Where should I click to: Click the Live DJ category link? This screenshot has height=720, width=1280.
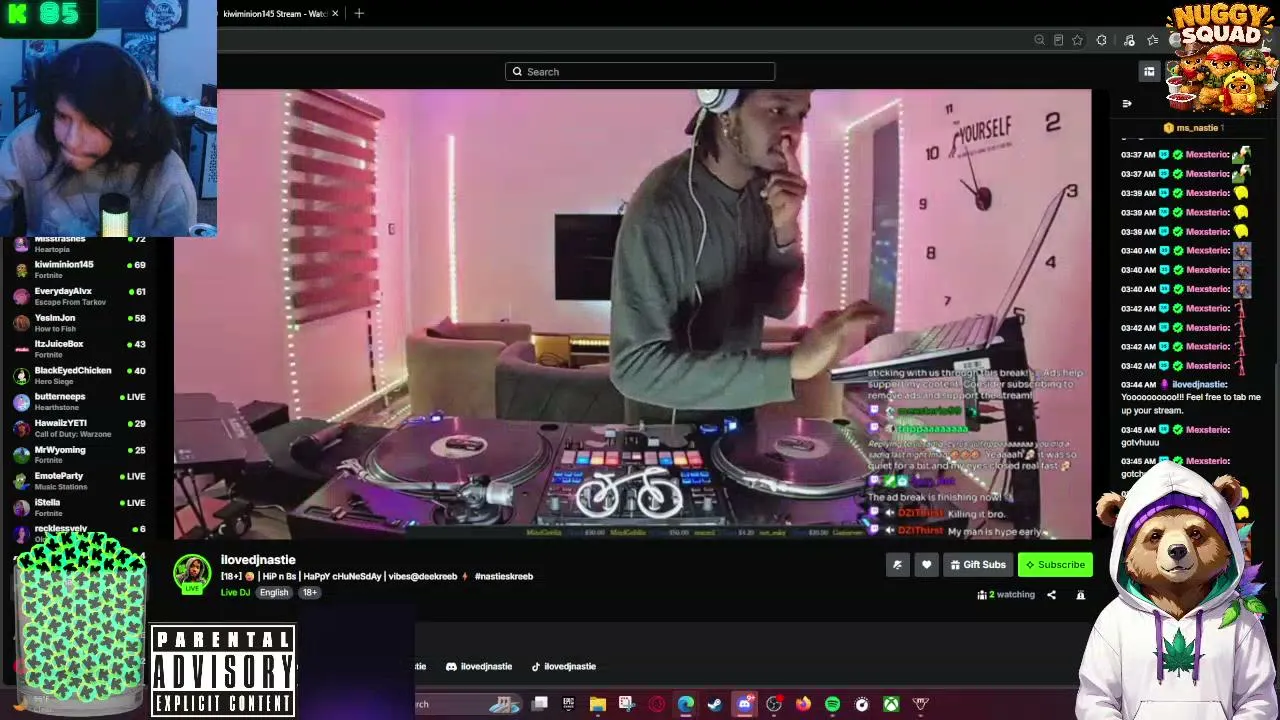pyautogui.click(x=235, y=593)
